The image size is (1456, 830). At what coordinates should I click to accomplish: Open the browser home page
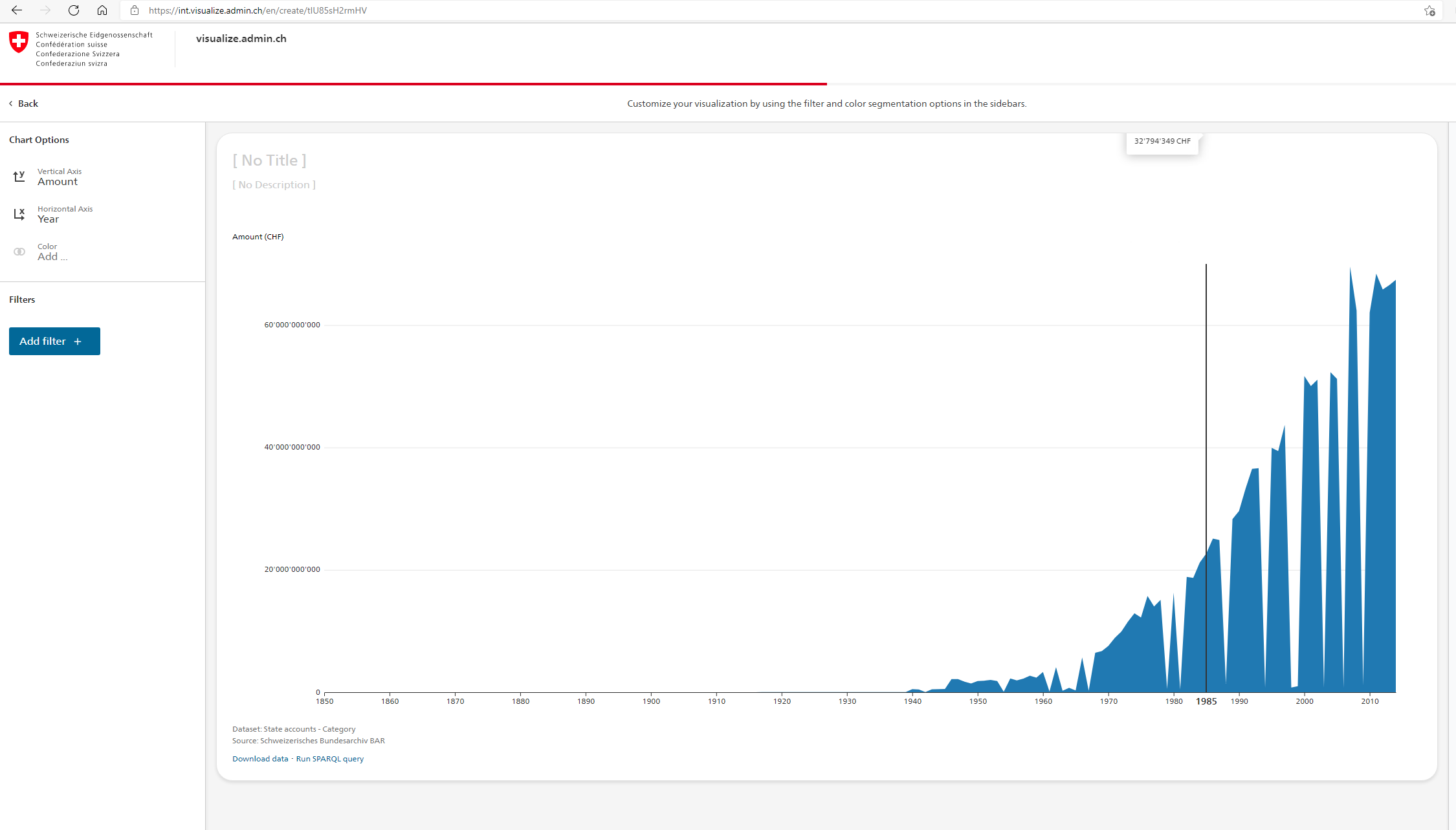pyautogui.click(x=102, y=10)
